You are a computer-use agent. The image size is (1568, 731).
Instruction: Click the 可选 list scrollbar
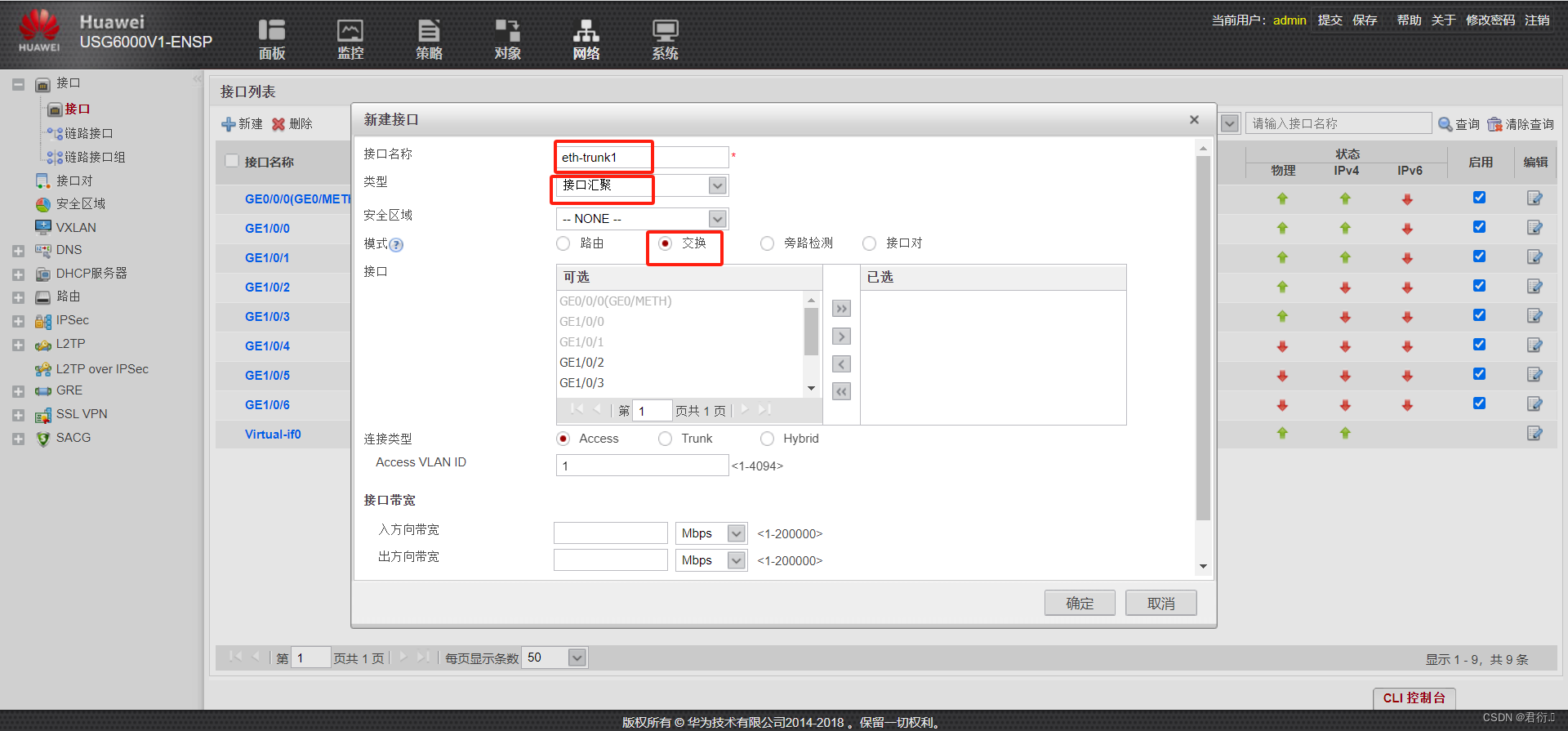811,332
